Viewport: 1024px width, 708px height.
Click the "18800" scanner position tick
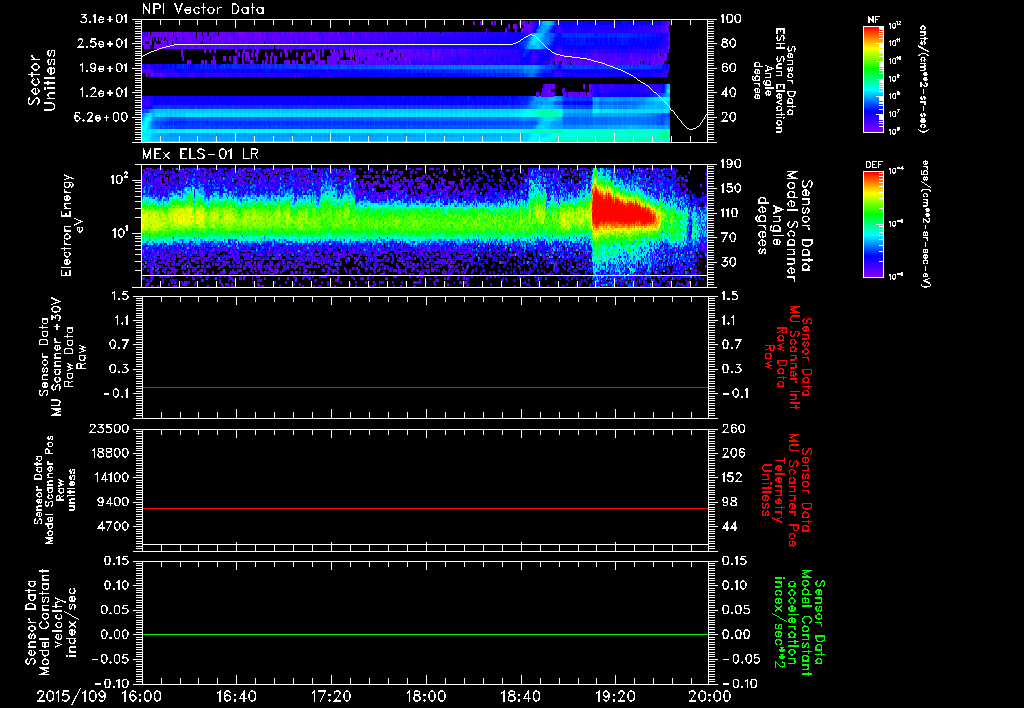coord(110,453)
